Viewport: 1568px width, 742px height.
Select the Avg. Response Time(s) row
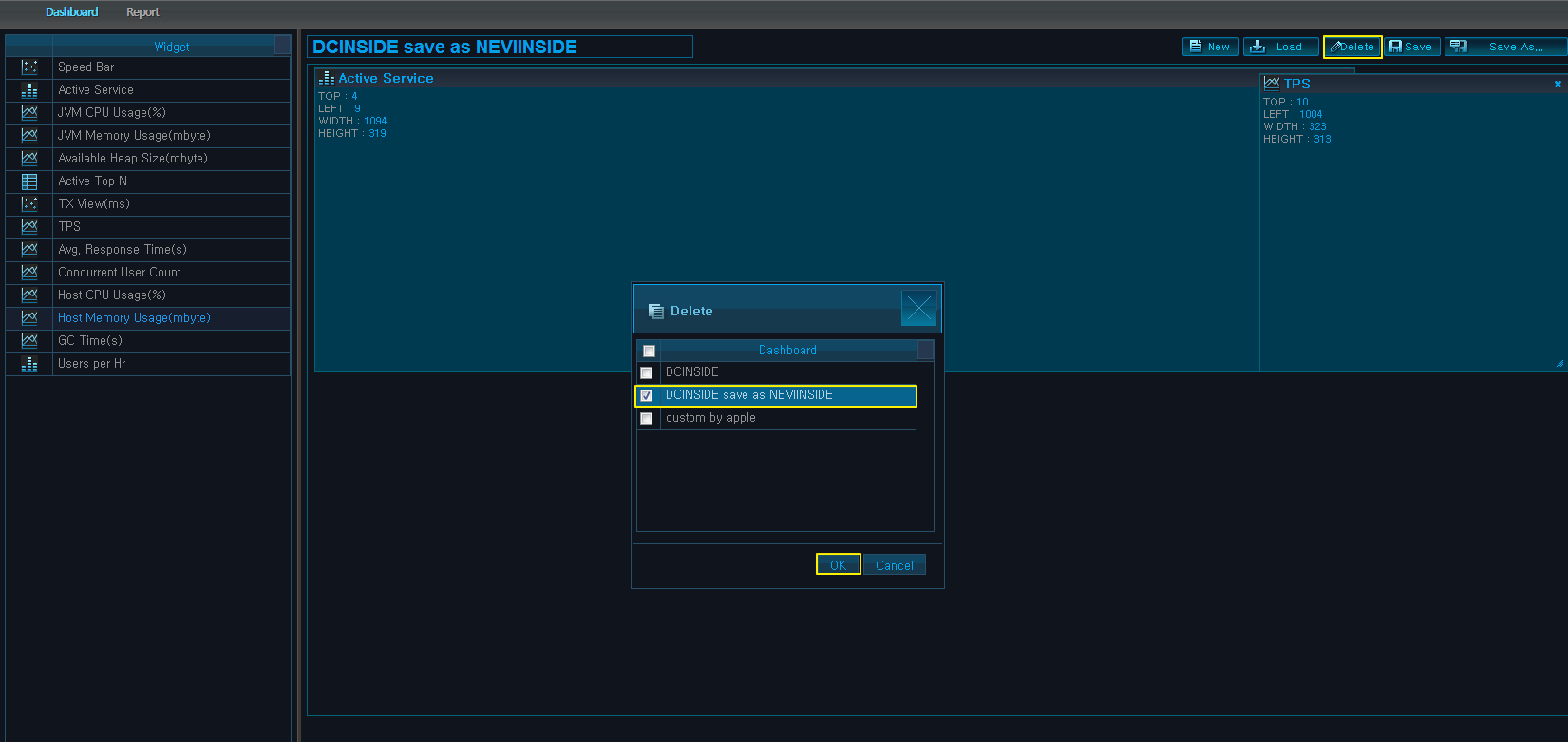tap(148, 250)
